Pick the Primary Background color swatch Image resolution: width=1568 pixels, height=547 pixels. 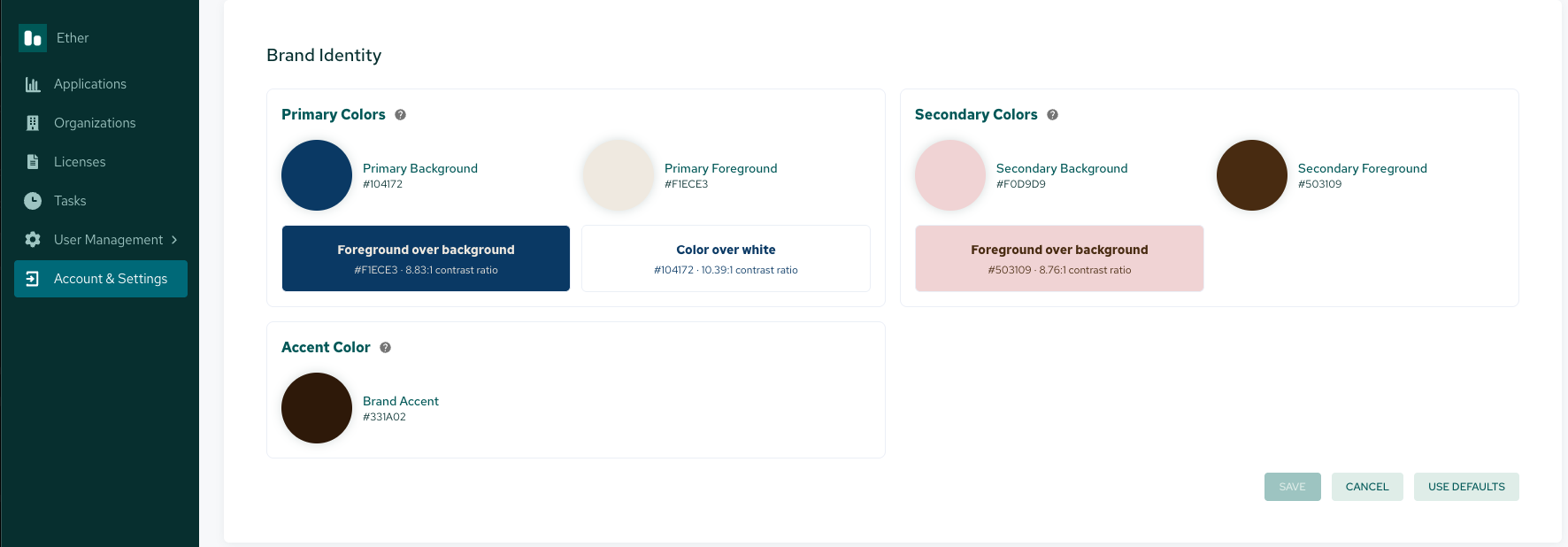317,175
